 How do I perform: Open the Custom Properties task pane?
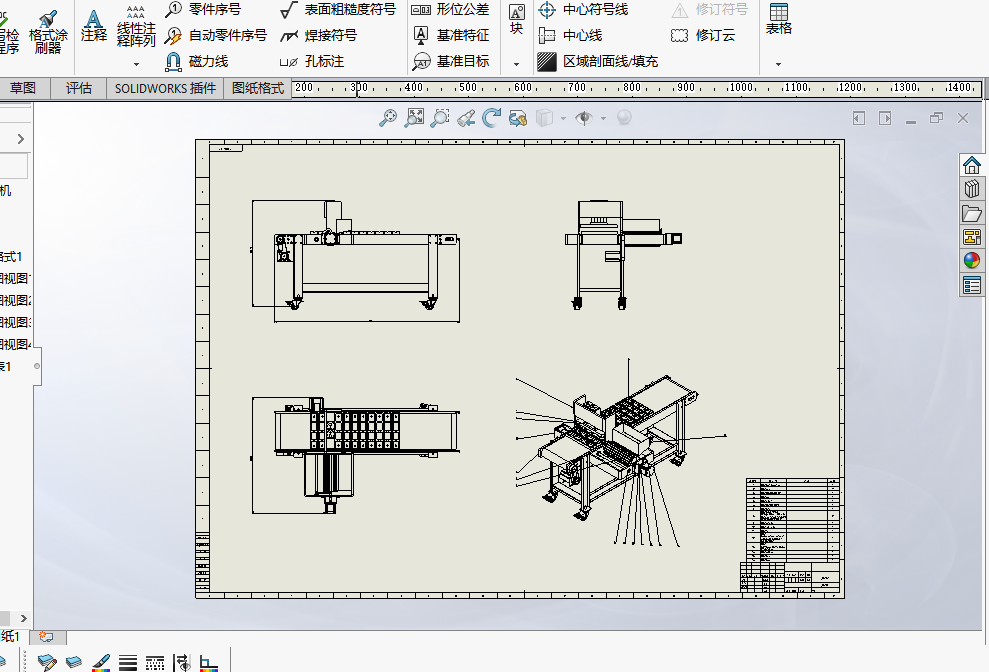pyautogui.click(x=972, y=285)
